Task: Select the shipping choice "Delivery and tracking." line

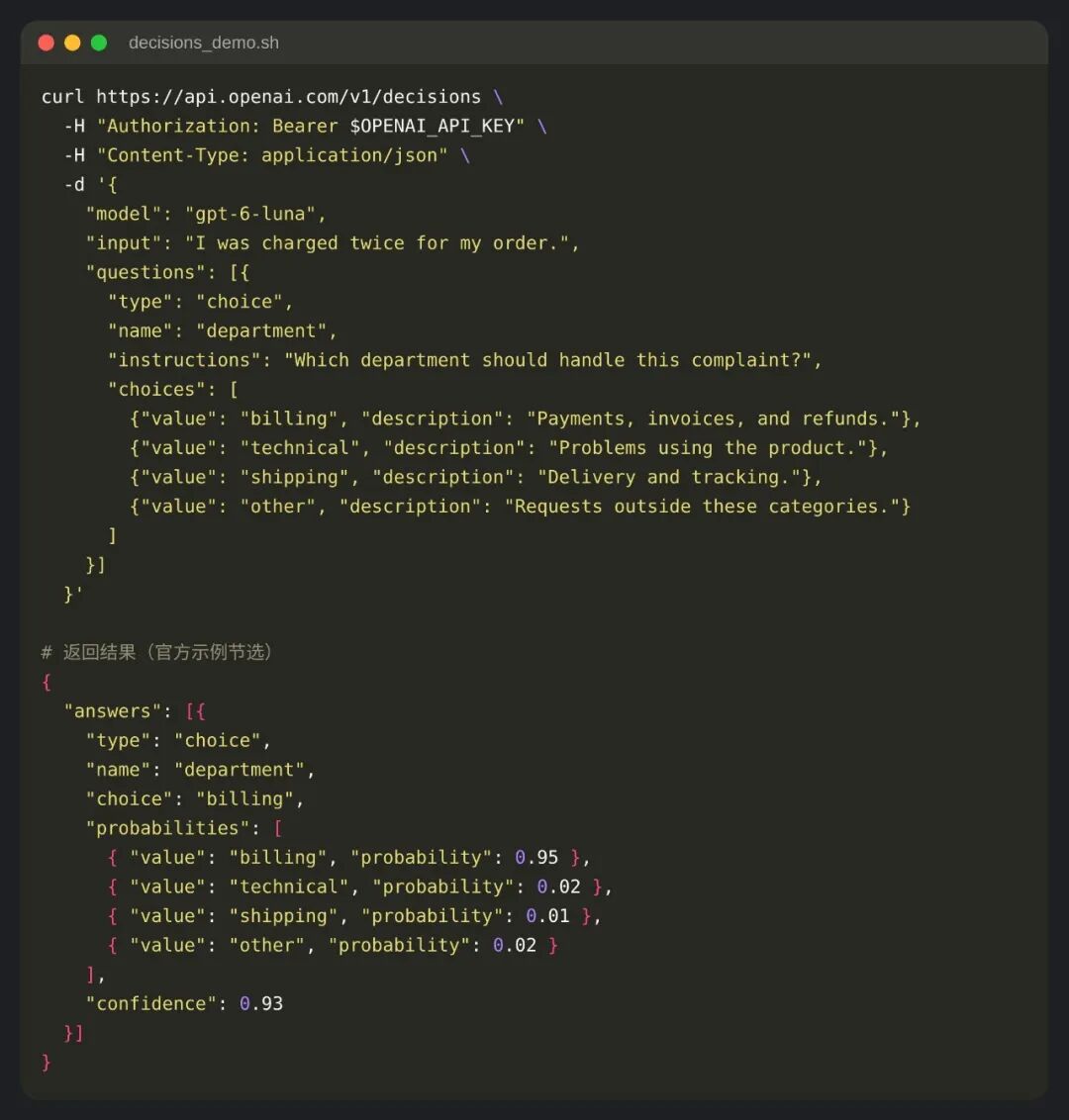Action: pos(476,477)
